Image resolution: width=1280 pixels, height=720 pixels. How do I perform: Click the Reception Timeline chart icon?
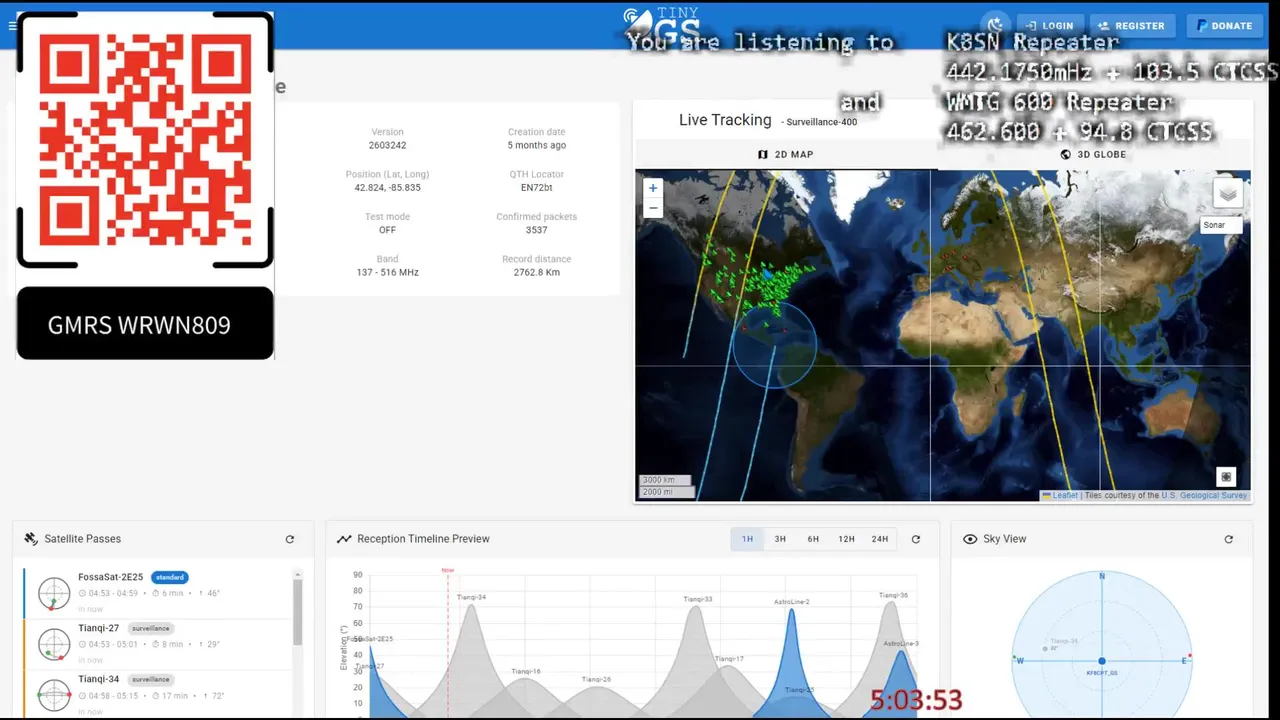click(x=344, y=539)
